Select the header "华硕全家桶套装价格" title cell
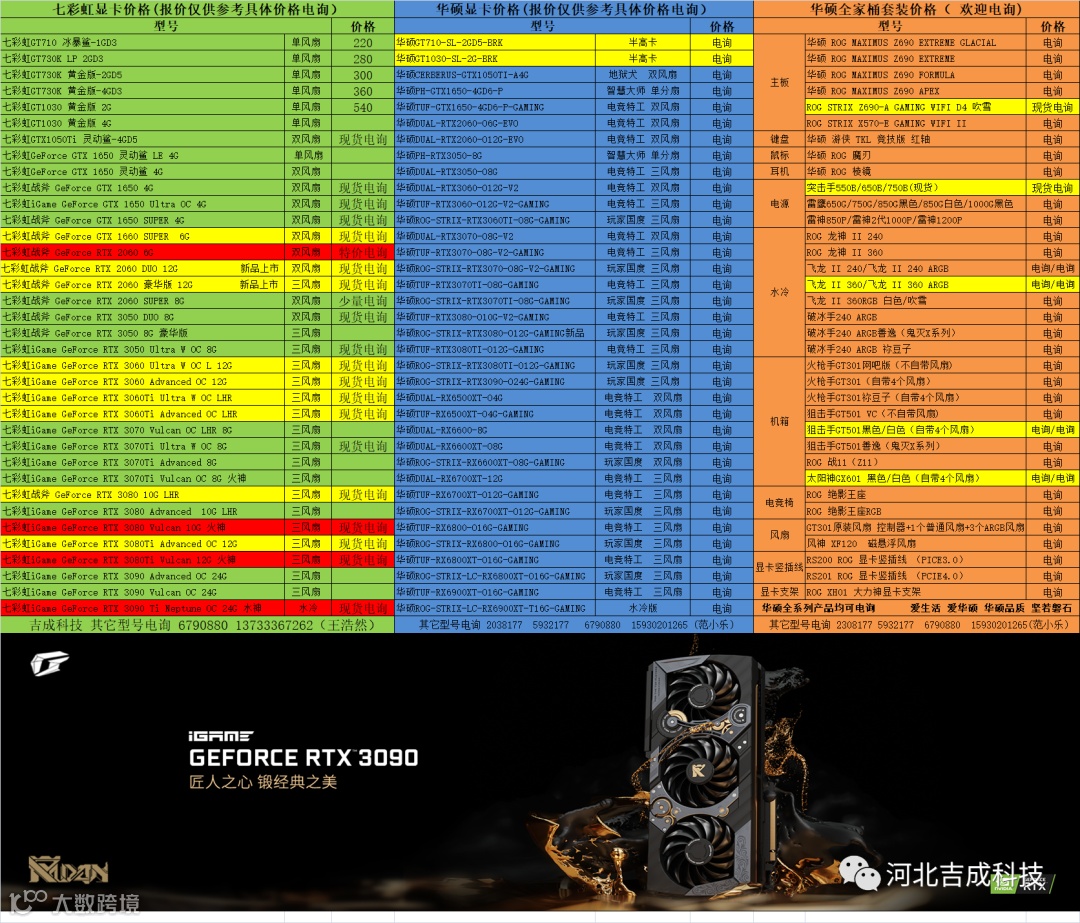 [916, 9]
